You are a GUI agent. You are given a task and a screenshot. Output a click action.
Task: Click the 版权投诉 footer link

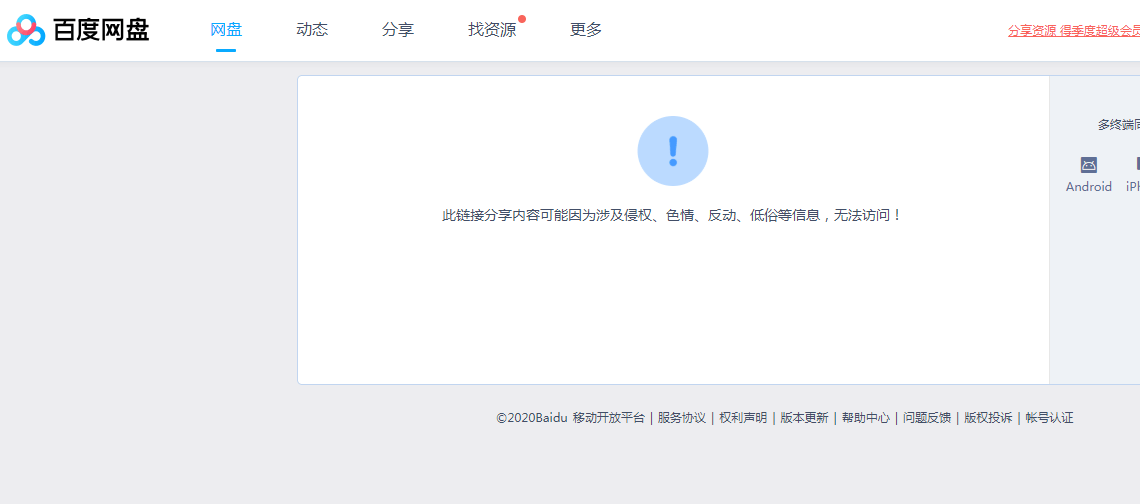pyautogui.click(x=988, y=418)
